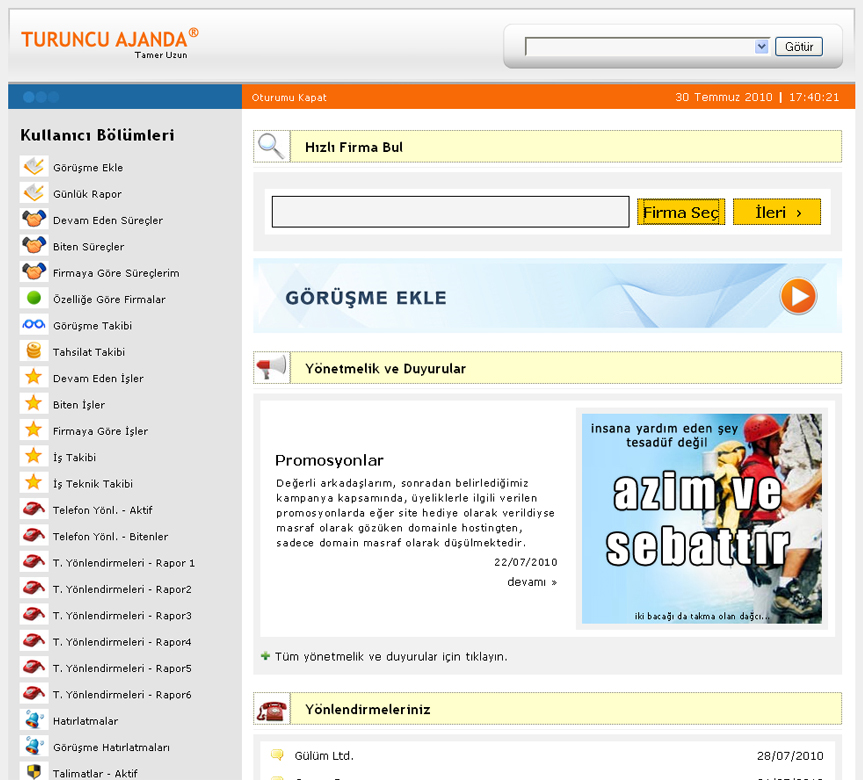This screenshot has width=863, height=780.
Task: Click the Firma Seç button
Action: 680,212
